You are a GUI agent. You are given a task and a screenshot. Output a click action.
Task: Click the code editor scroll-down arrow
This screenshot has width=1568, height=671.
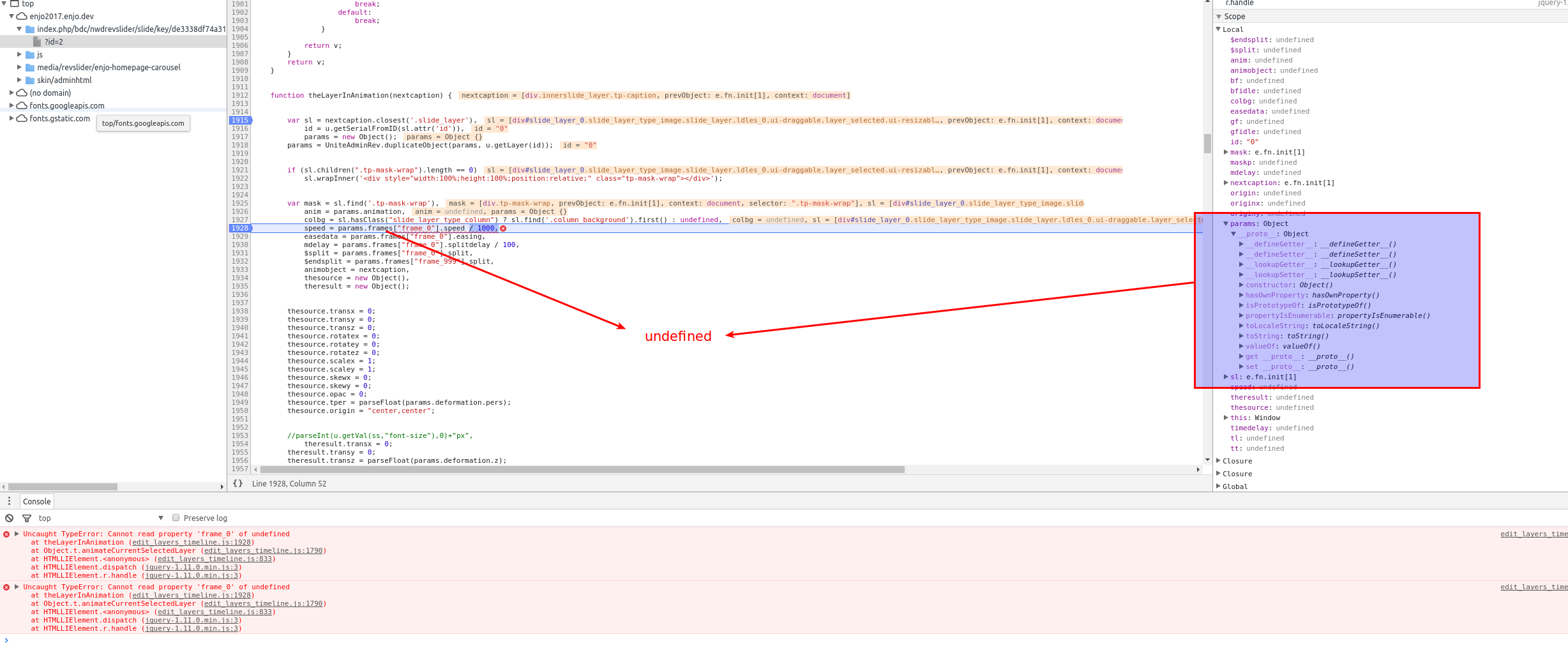click(x=1207, y=460)
